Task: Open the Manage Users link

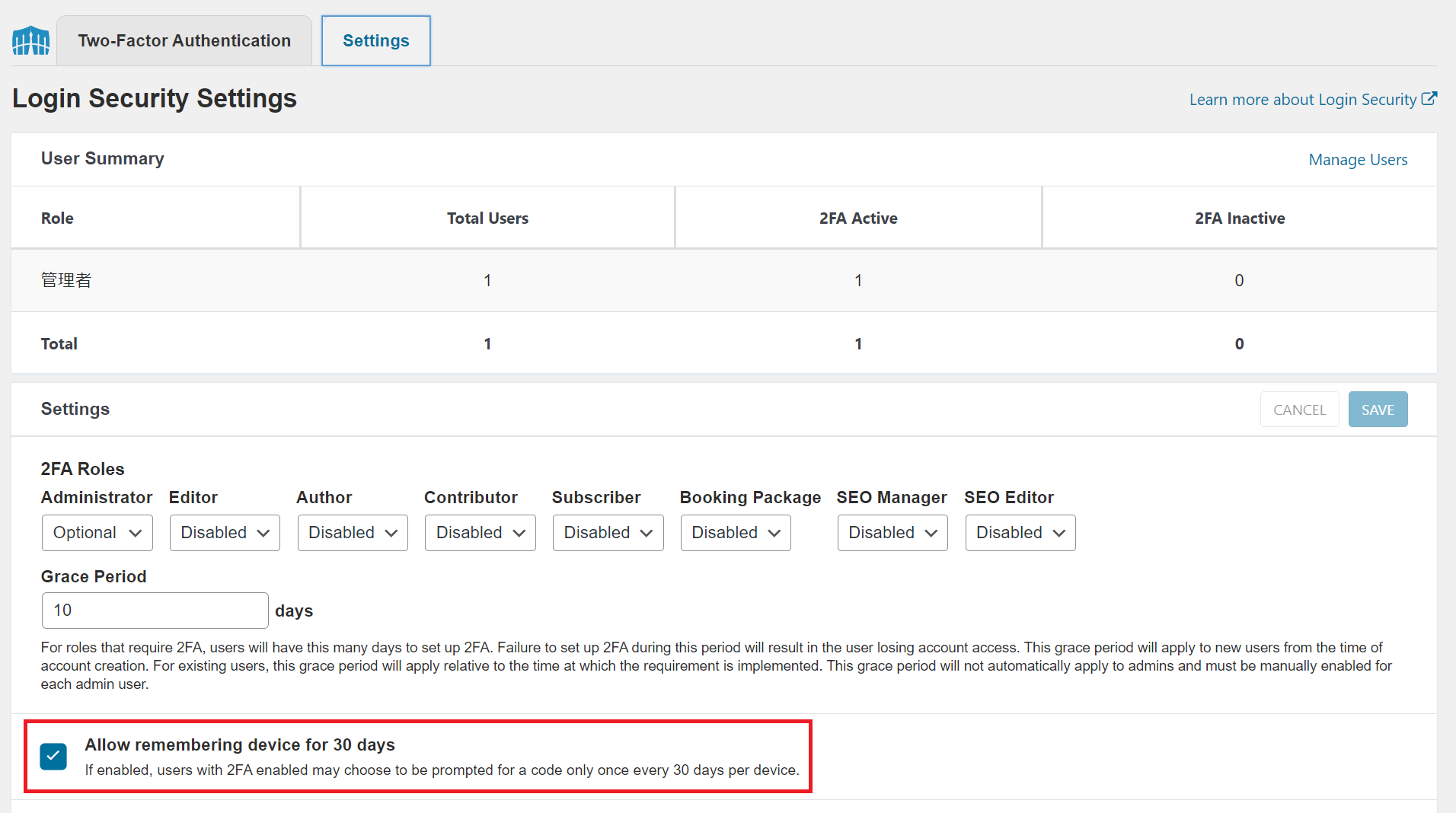Action: (1358, 160)
